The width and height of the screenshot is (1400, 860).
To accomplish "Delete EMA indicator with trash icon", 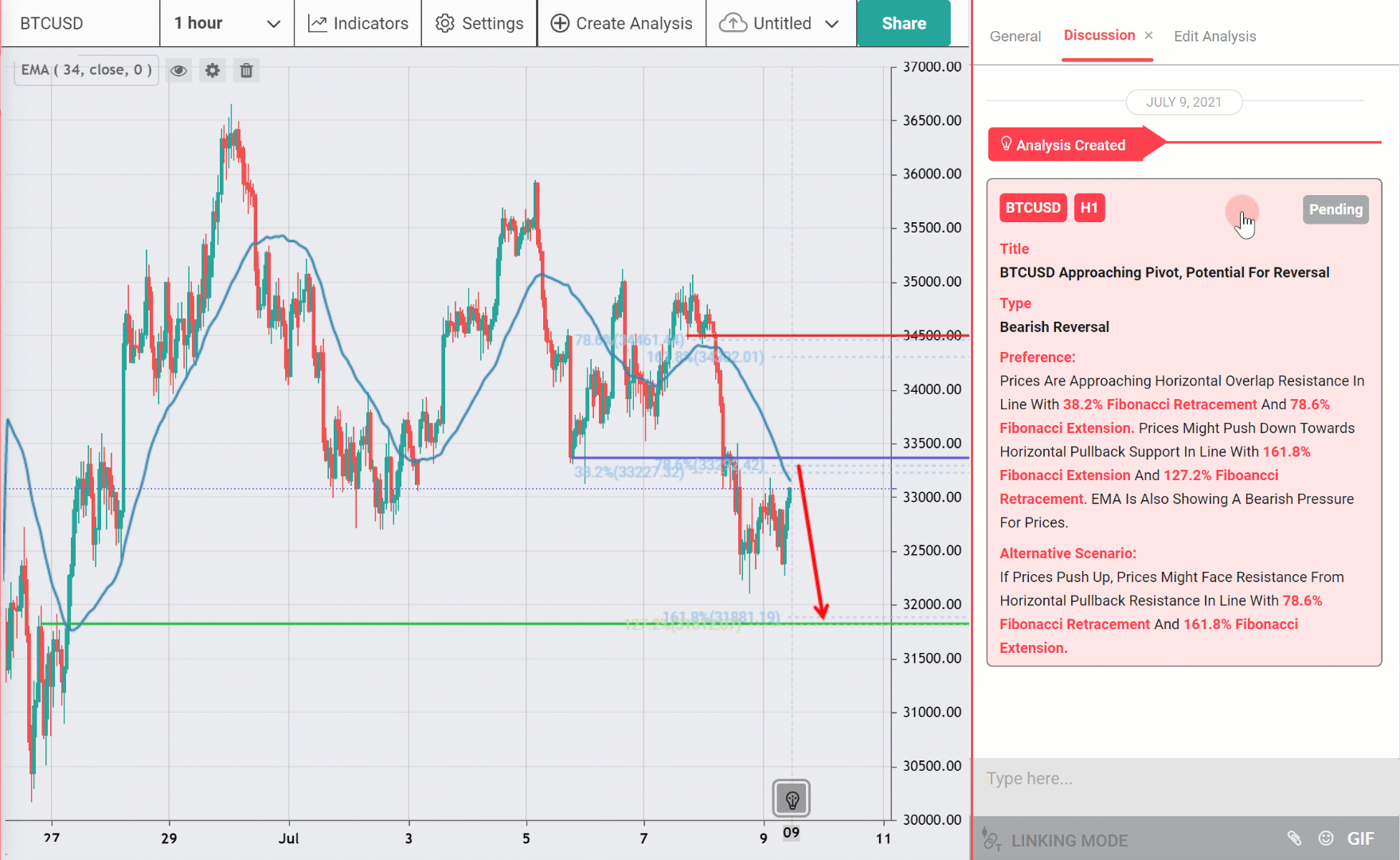I will [247, 71].
